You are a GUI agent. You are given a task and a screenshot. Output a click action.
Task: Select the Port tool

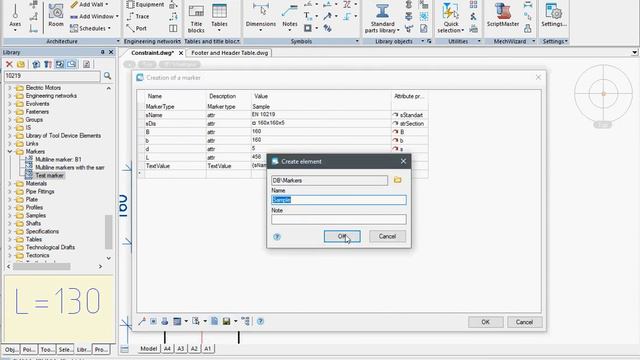[137, 28]
